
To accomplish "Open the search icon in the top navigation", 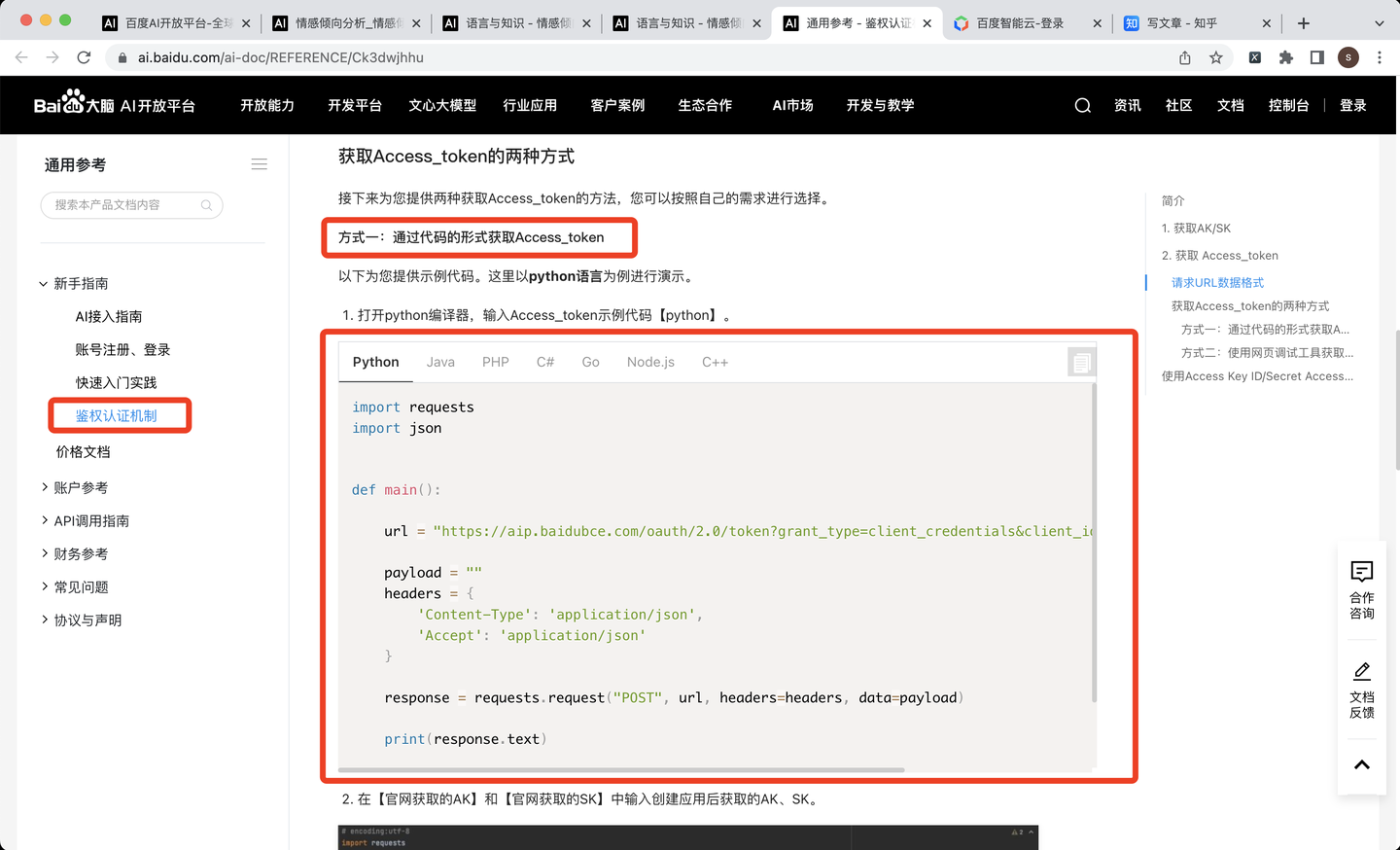I will (1082, 105).
